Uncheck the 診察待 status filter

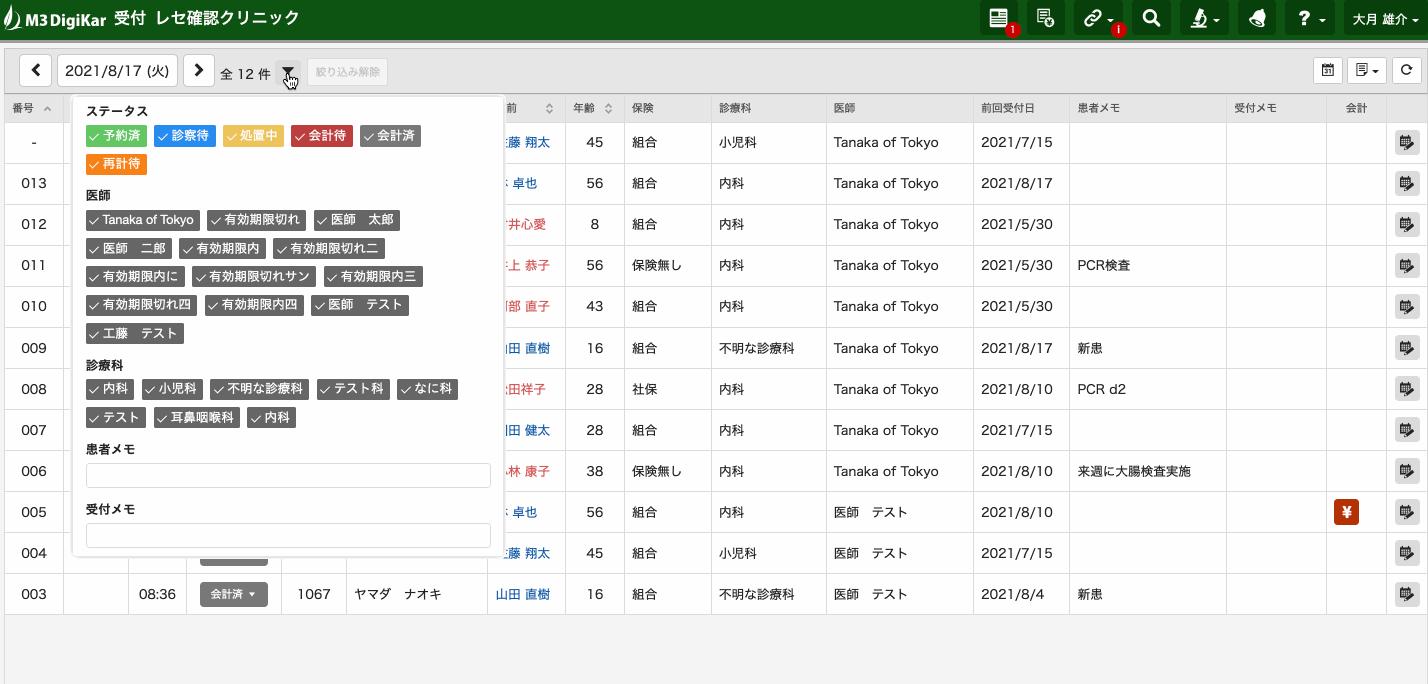click(185, 136)
